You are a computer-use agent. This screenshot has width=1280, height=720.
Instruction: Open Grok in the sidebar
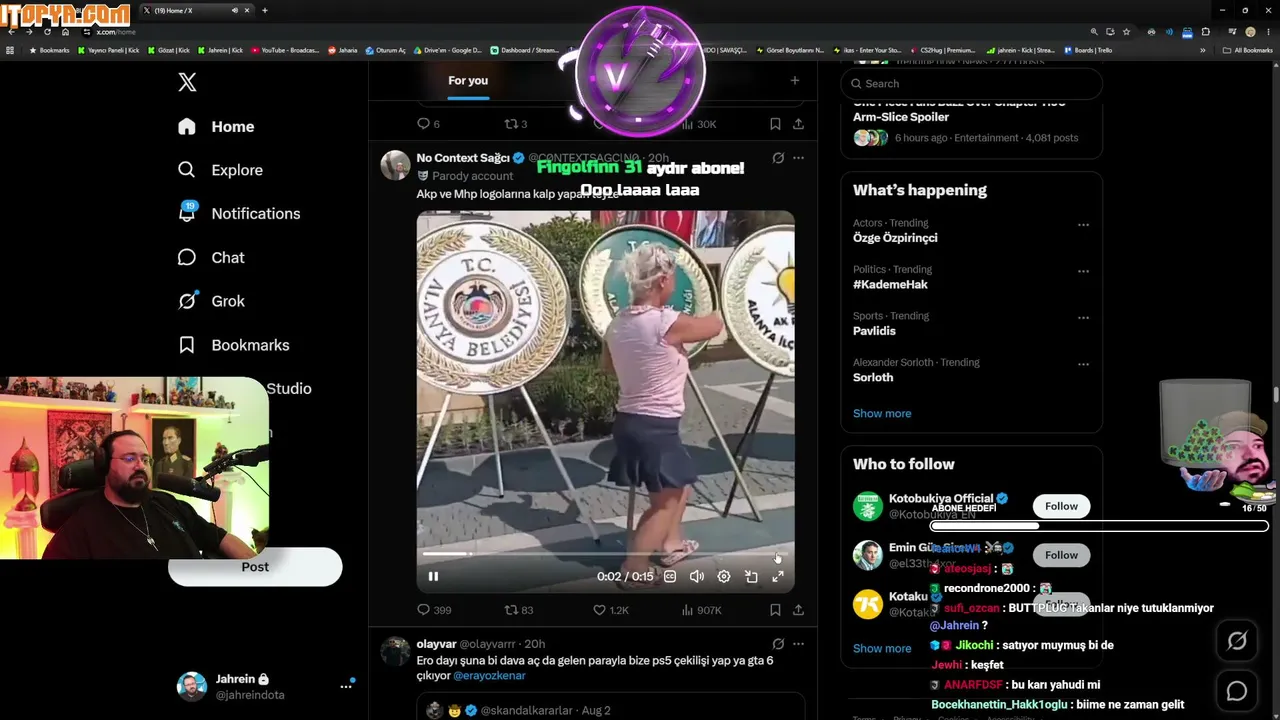(211, 301)
